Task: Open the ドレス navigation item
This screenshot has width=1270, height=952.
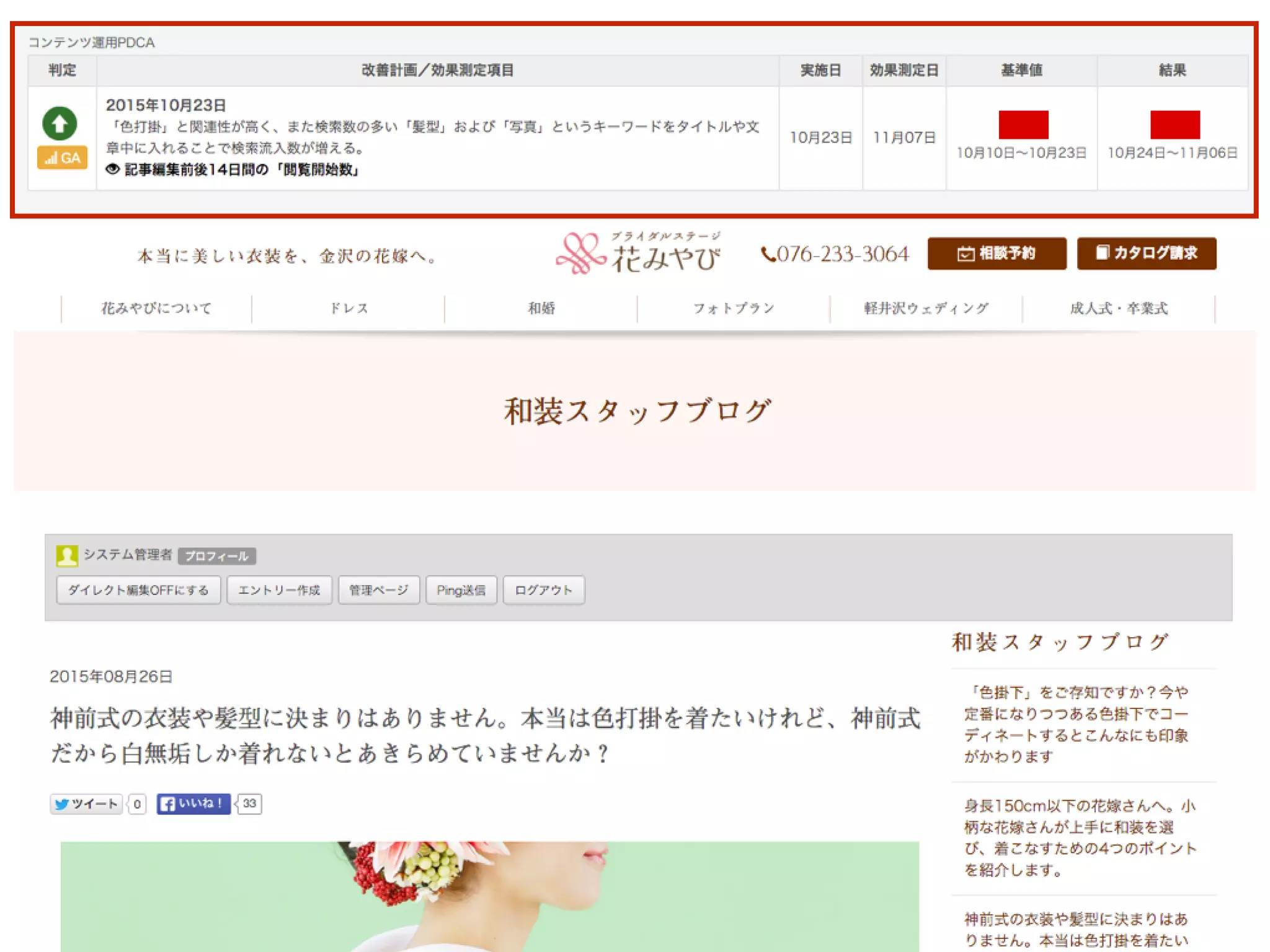Action: (x=349, y=309)
